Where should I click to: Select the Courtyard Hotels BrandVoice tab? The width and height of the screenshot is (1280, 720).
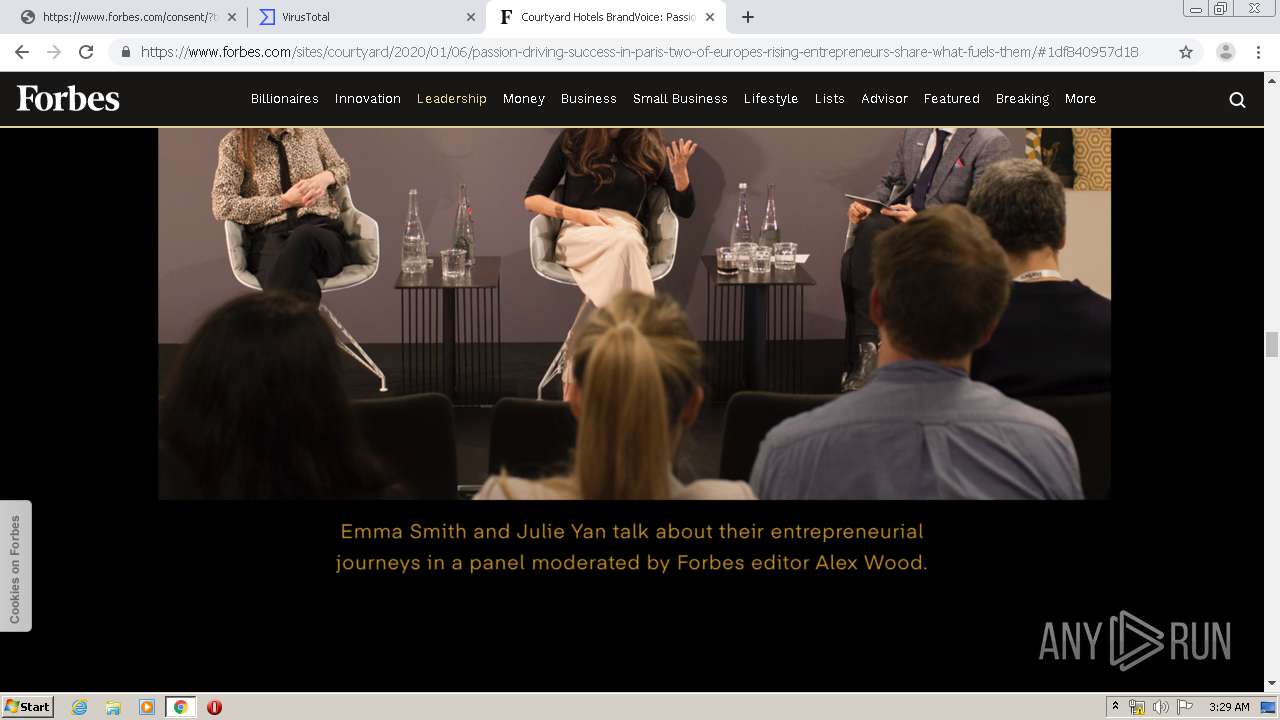click(607, 17)
